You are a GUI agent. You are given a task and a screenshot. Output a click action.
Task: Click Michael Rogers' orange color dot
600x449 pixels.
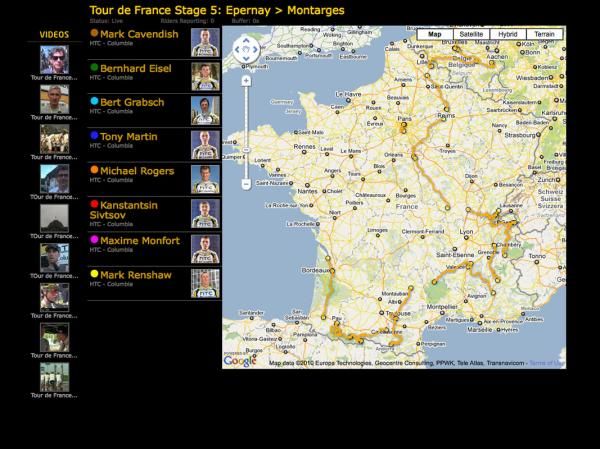pos(94,170)
